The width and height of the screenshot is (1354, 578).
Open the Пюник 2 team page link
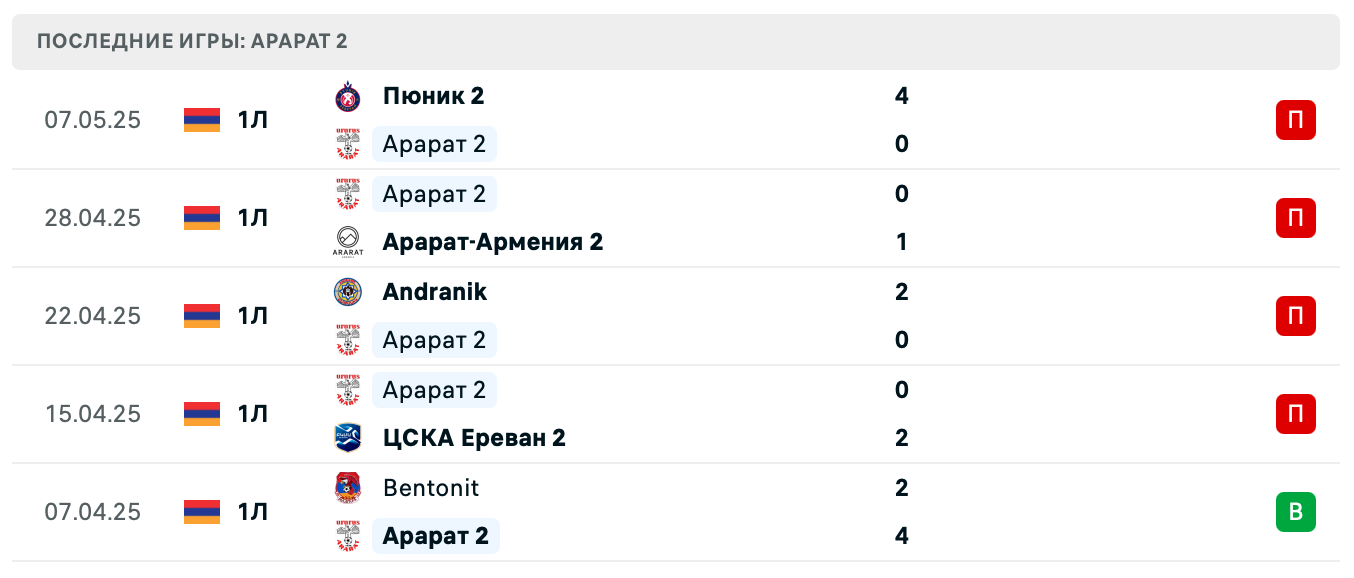pos(432,96)
